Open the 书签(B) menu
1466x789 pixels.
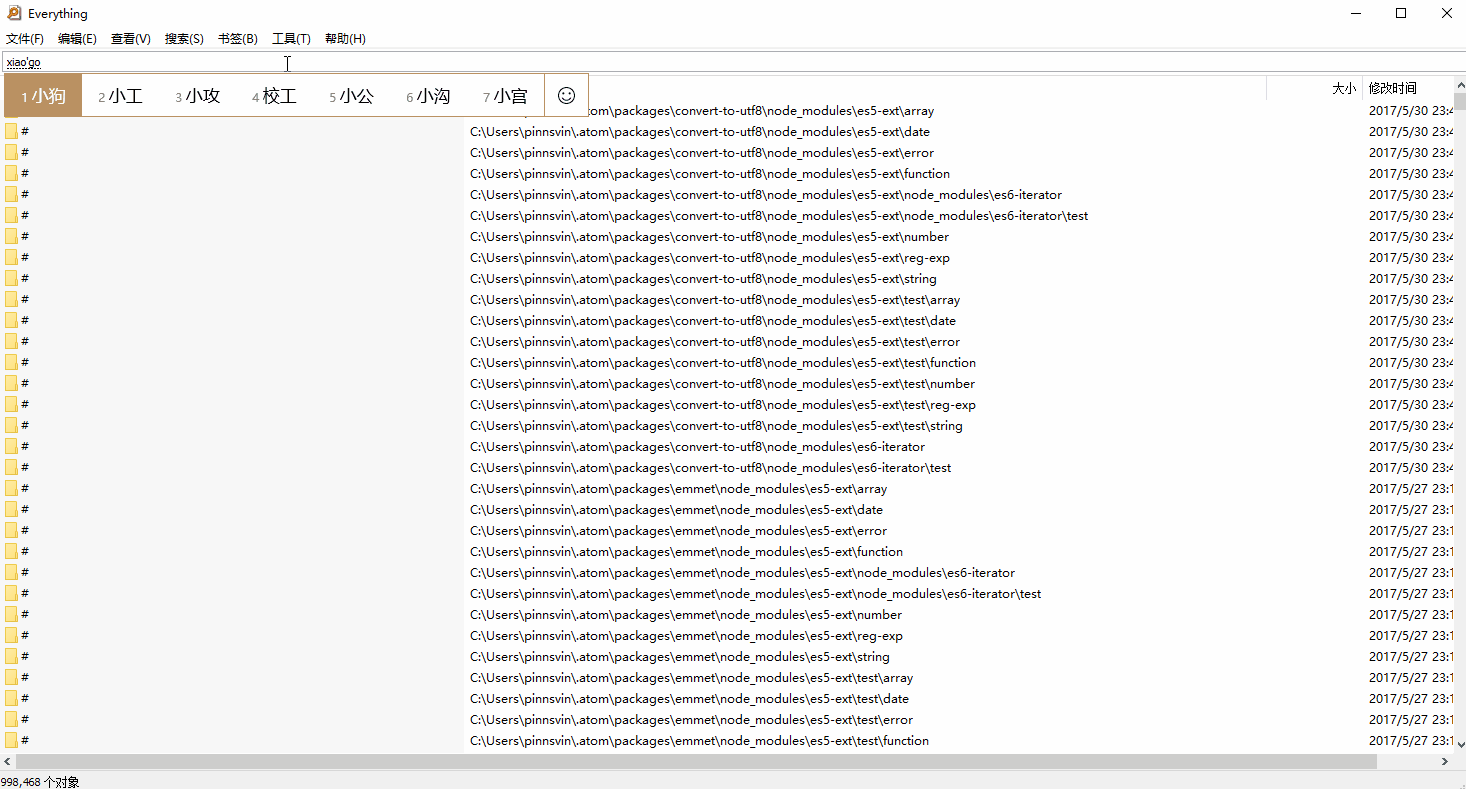pos(238,39)
